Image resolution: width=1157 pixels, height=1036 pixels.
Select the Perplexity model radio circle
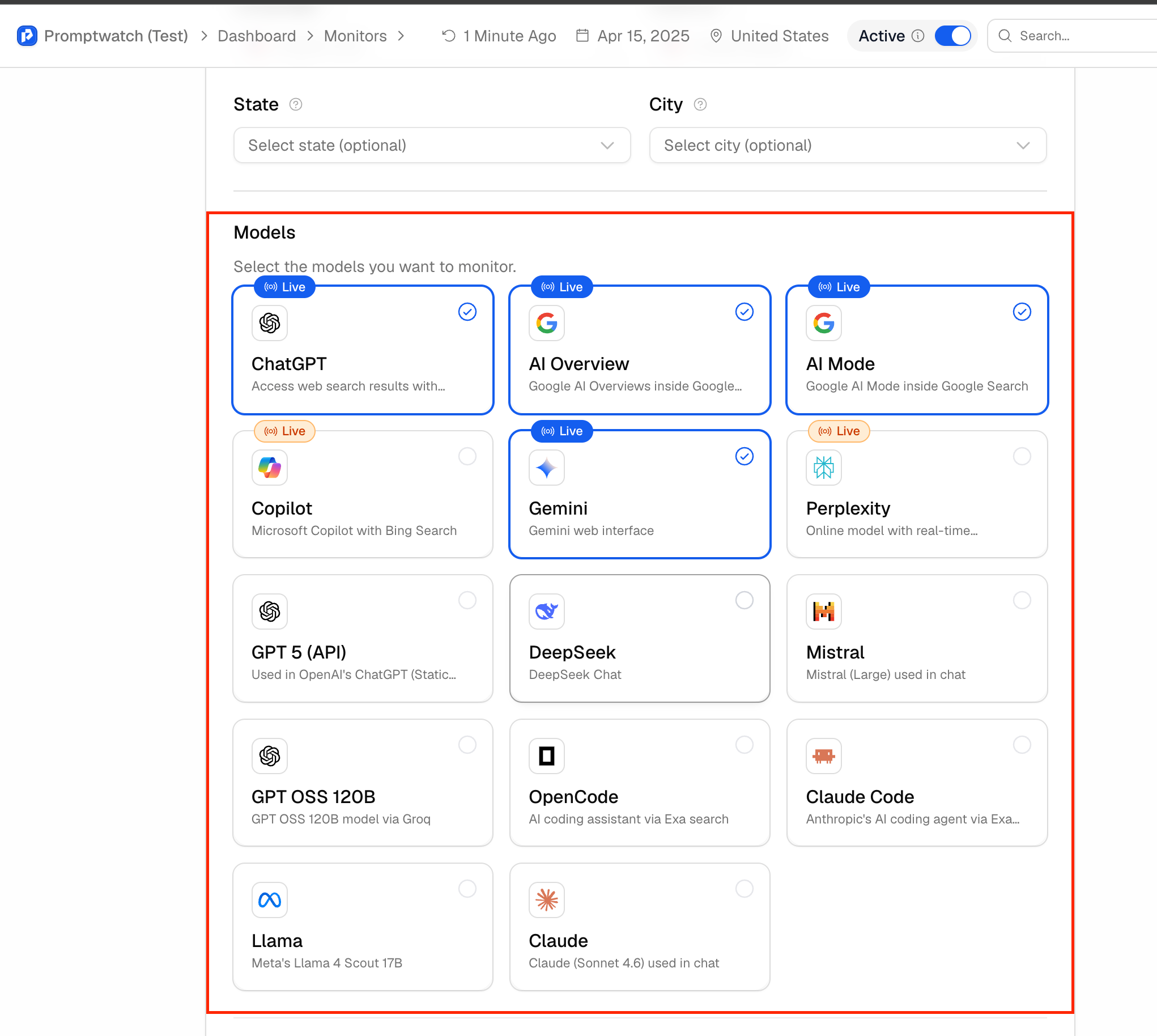pos(1023,457)
